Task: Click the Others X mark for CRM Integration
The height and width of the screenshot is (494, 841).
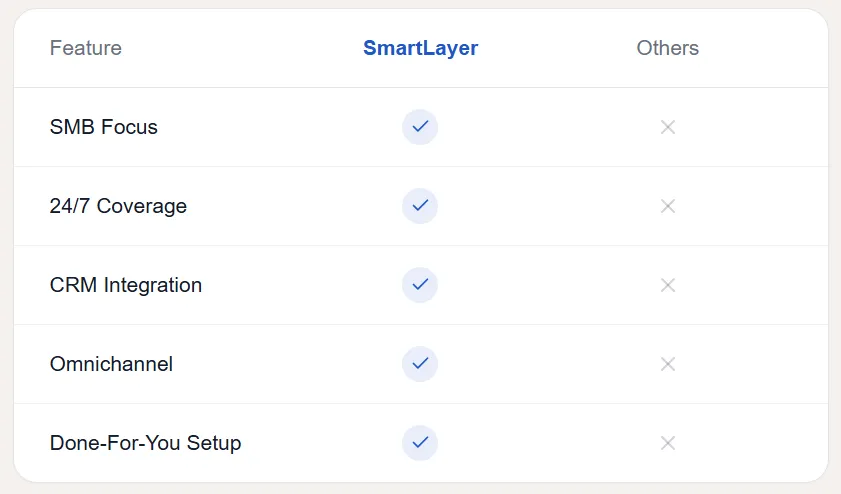Action: (668, 285)
